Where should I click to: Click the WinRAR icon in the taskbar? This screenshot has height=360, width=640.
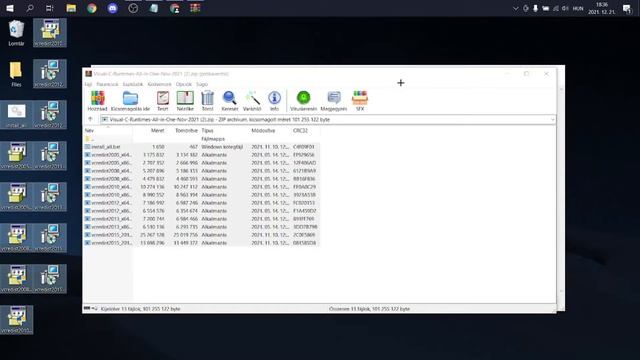195,8
